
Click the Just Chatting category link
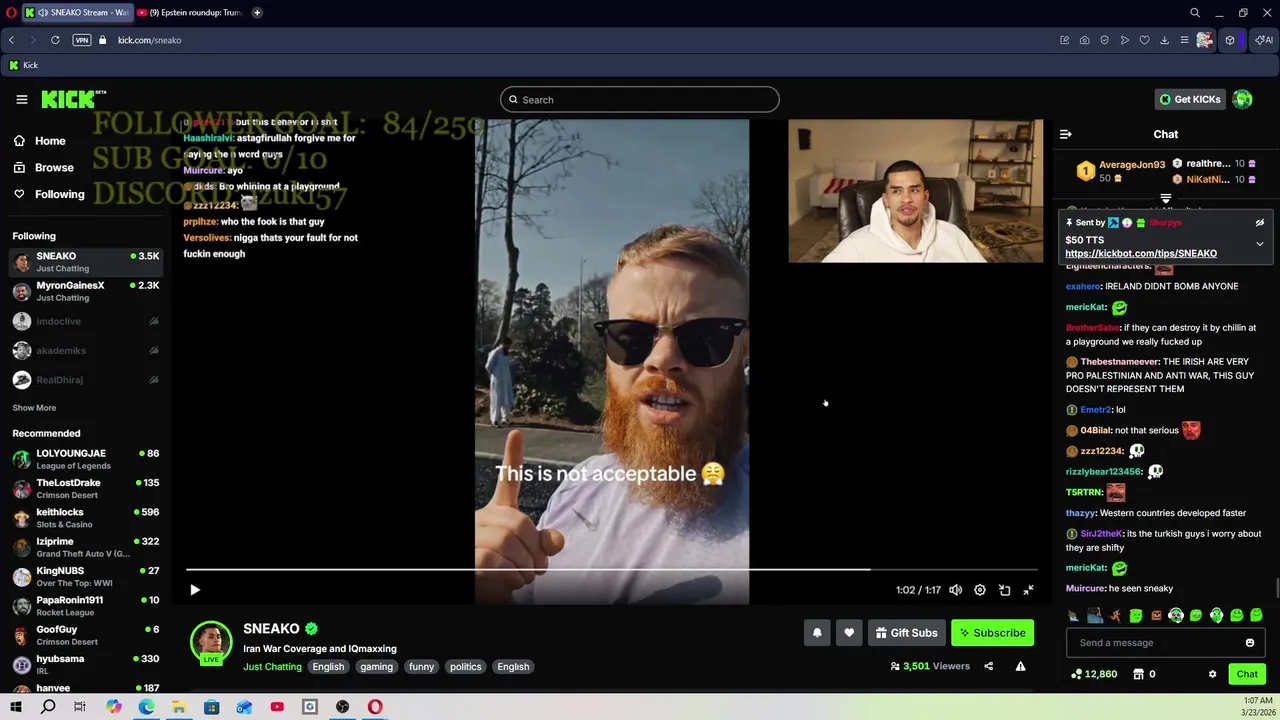[x=272, y=667]
